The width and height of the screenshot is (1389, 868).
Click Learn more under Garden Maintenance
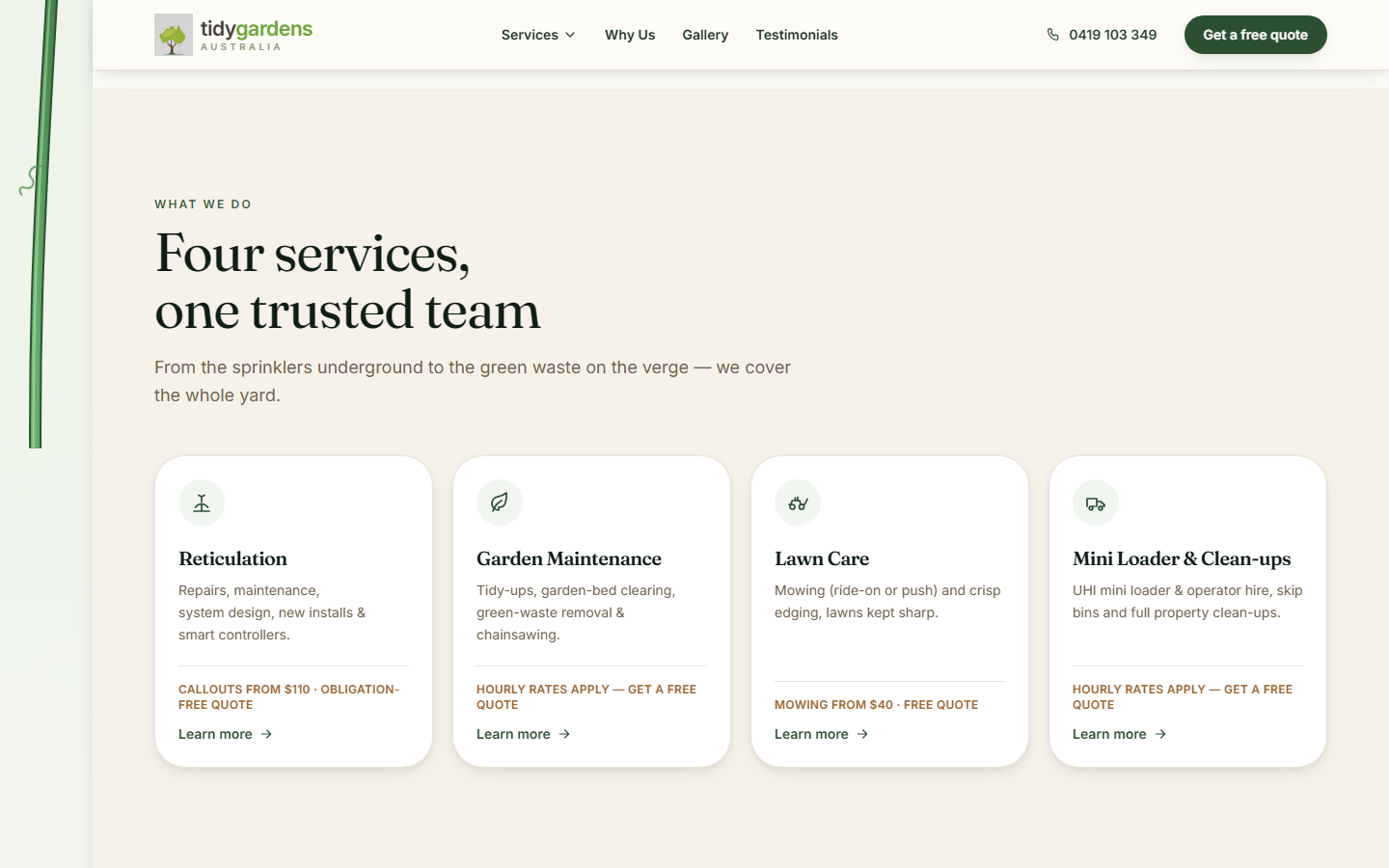524,734
